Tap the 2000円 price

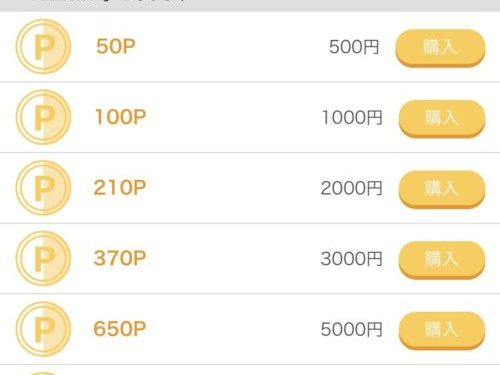tap(351, 188)
